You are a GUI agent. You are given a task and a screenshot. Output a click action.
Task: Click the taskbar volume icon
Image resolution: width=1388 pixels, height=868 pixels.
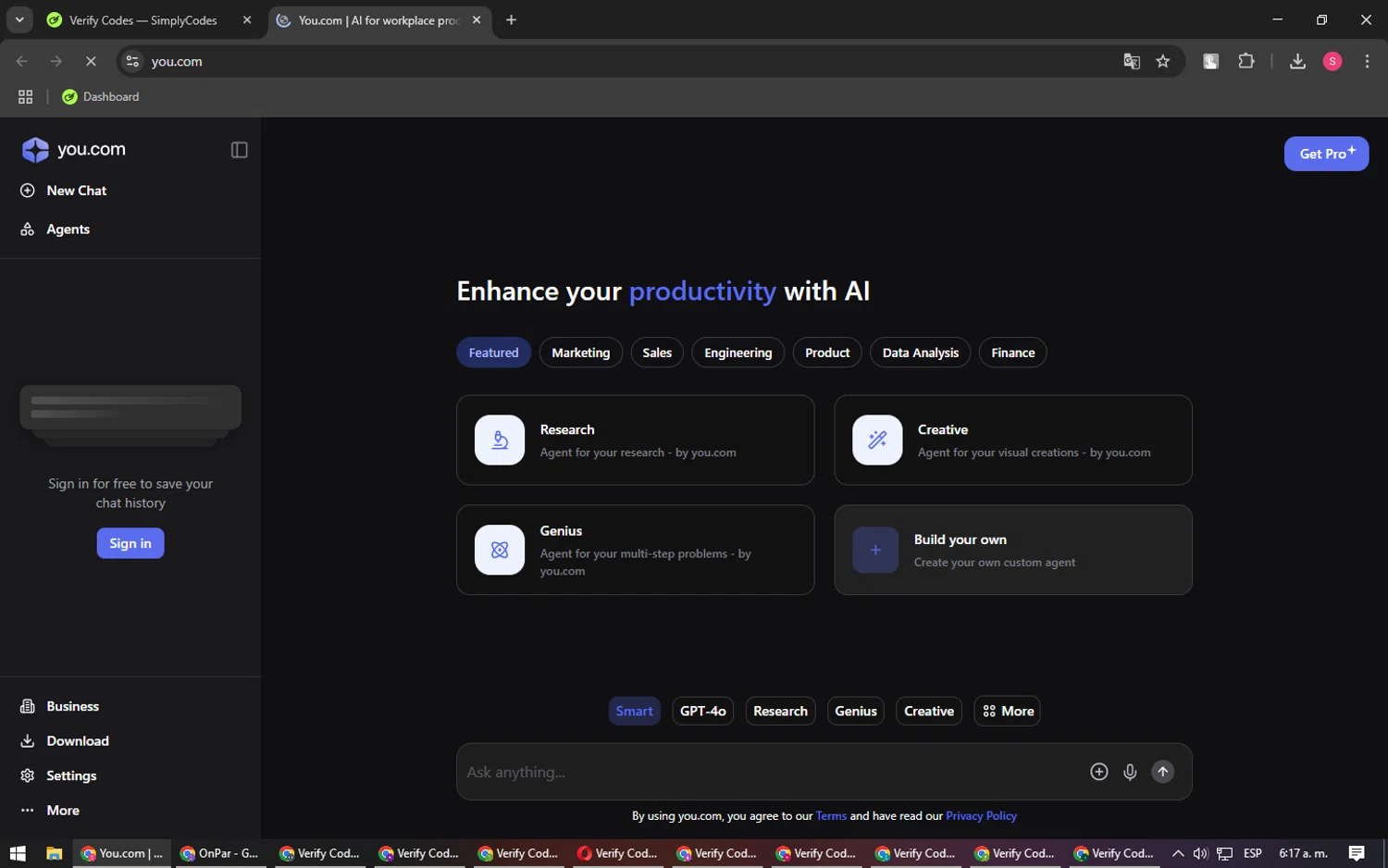1200,853
